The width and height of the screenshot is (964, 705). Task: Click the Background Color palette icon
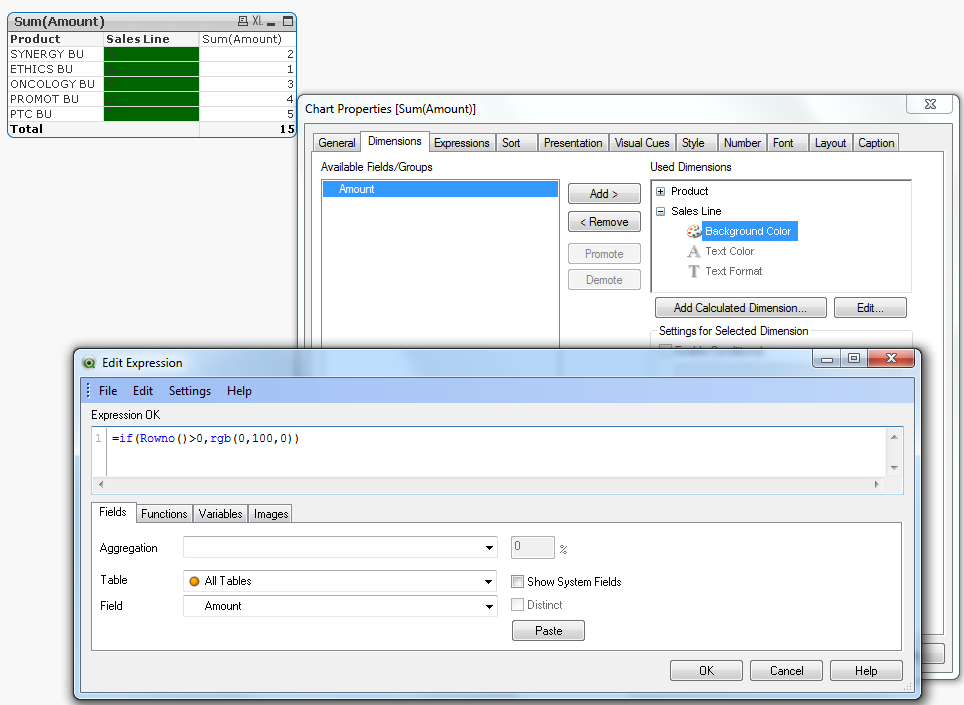click(694, 231)
